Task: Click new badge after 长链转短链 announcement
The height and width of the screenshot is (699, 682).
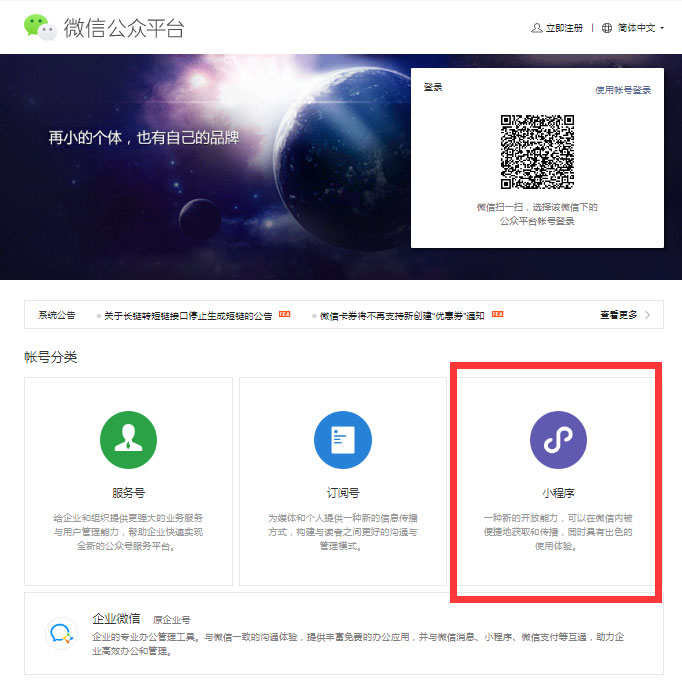Action: [284, 314]
